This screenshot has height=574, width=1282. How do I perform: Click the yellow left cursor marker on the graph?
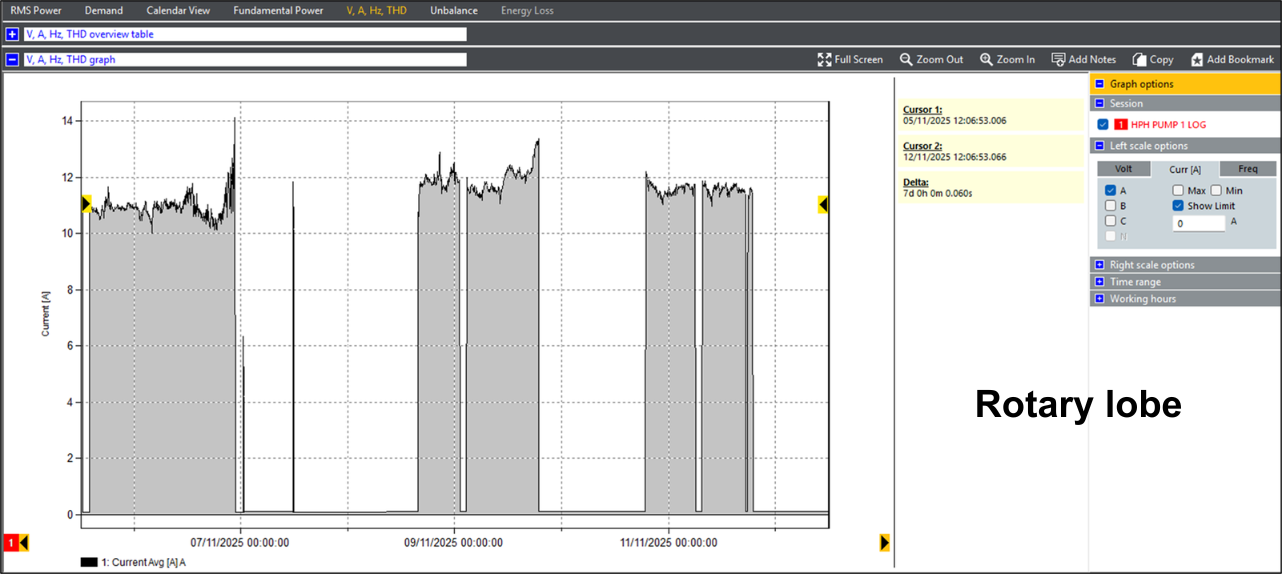coord(86,204)
